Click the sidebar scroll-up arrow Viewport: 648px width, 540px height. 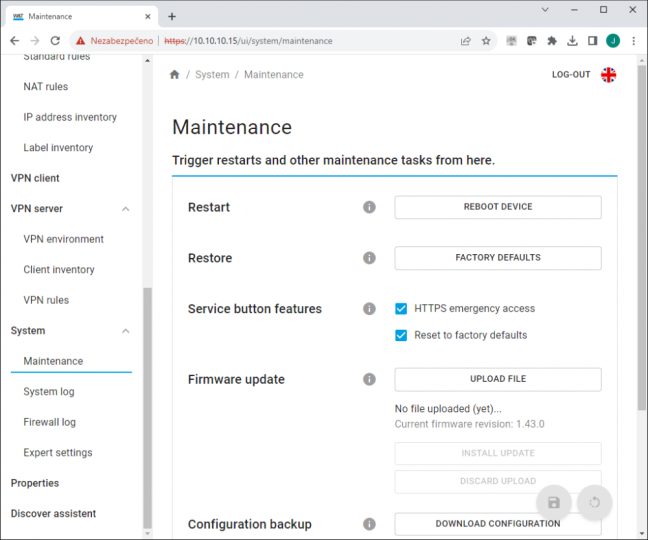148,60
